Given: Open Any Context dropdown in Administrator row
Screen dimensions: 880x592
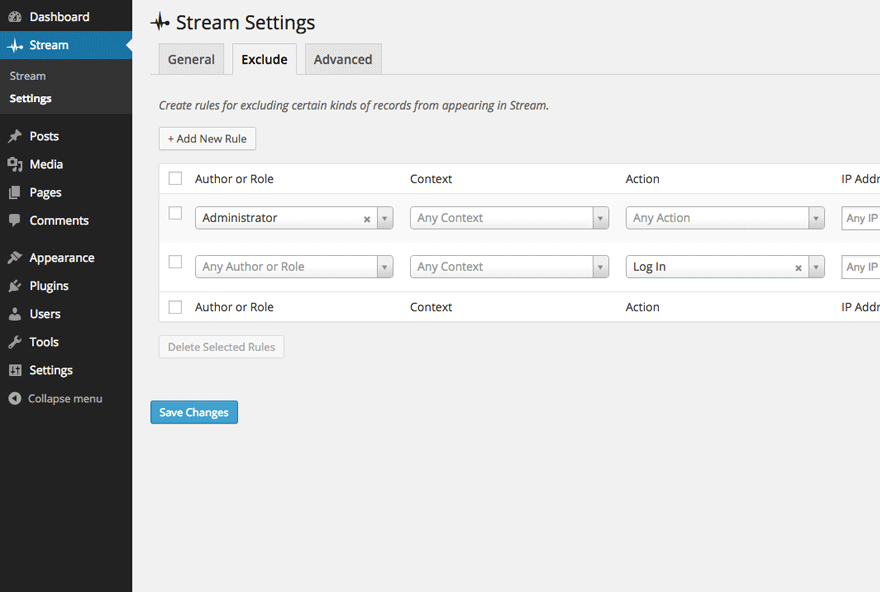Looking at the screenshot, I should click(509, 218).
